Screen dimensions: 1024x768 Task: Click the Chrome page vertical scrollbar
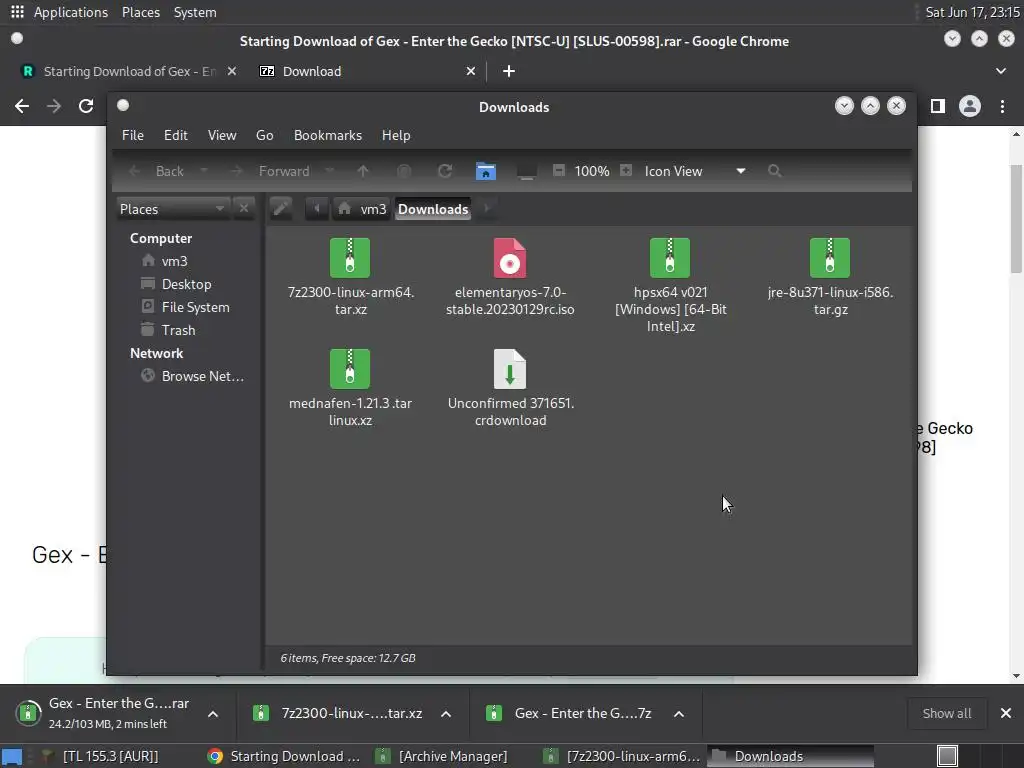coord(1016,219)
